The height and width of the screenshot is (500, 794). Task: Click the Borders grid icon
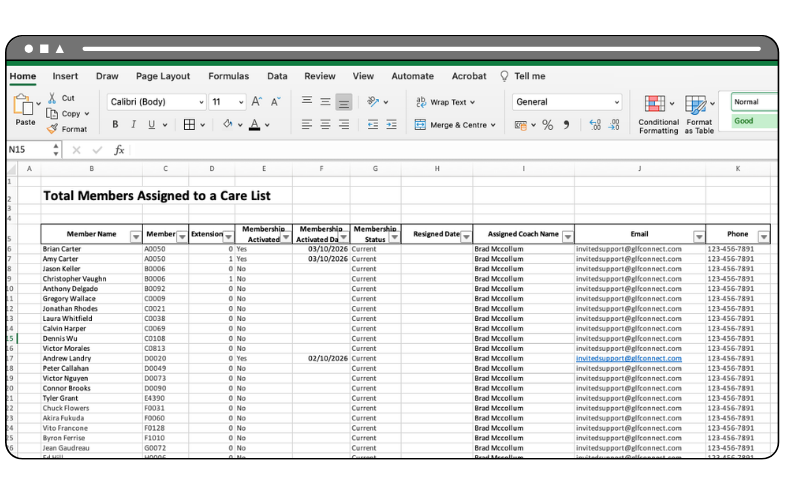(x=189, y=125)
